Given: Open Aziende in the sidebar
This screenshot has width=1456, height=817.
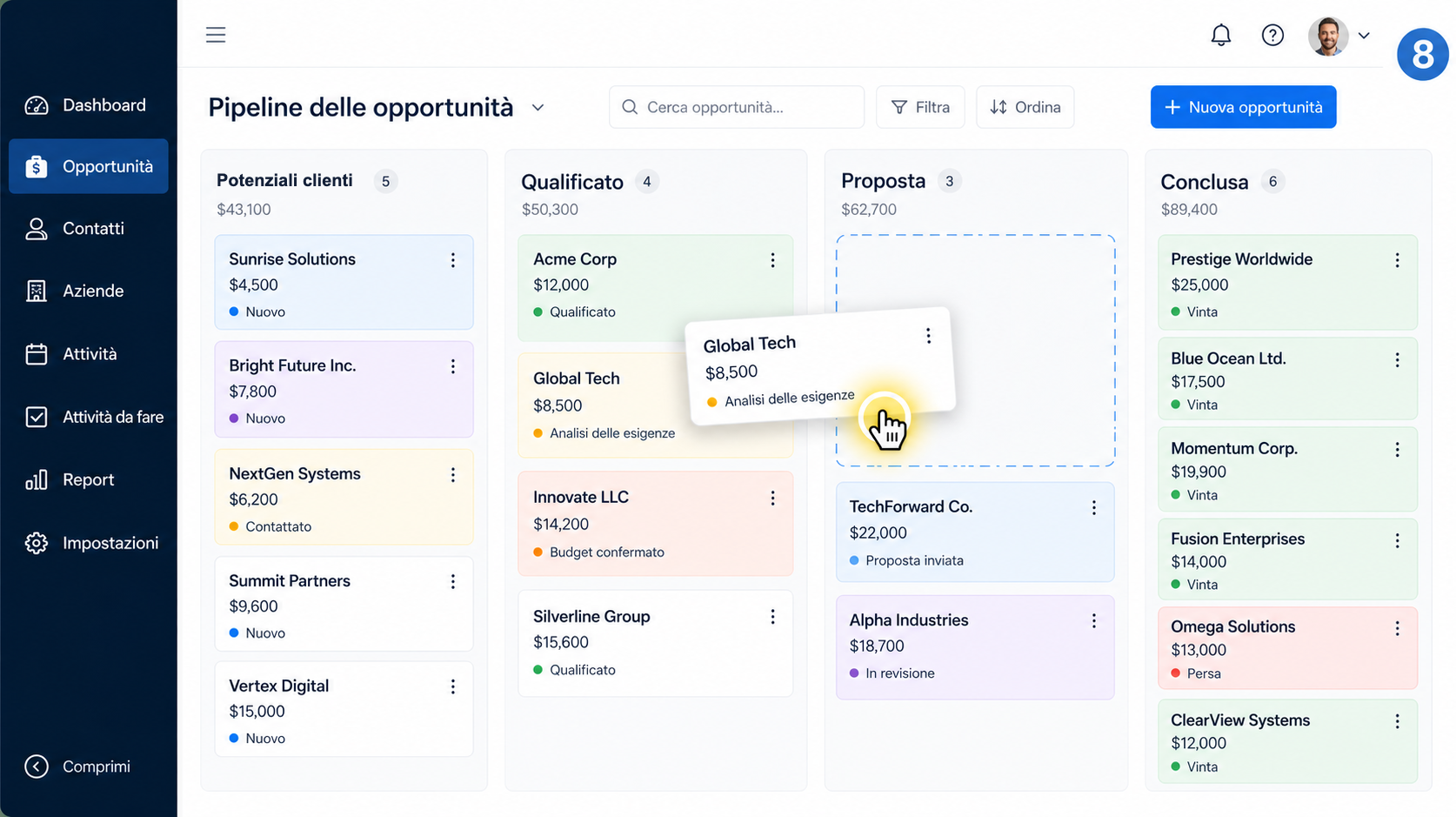Looking at the screenshot, I should pyautogui.click(x=89, y=291).
